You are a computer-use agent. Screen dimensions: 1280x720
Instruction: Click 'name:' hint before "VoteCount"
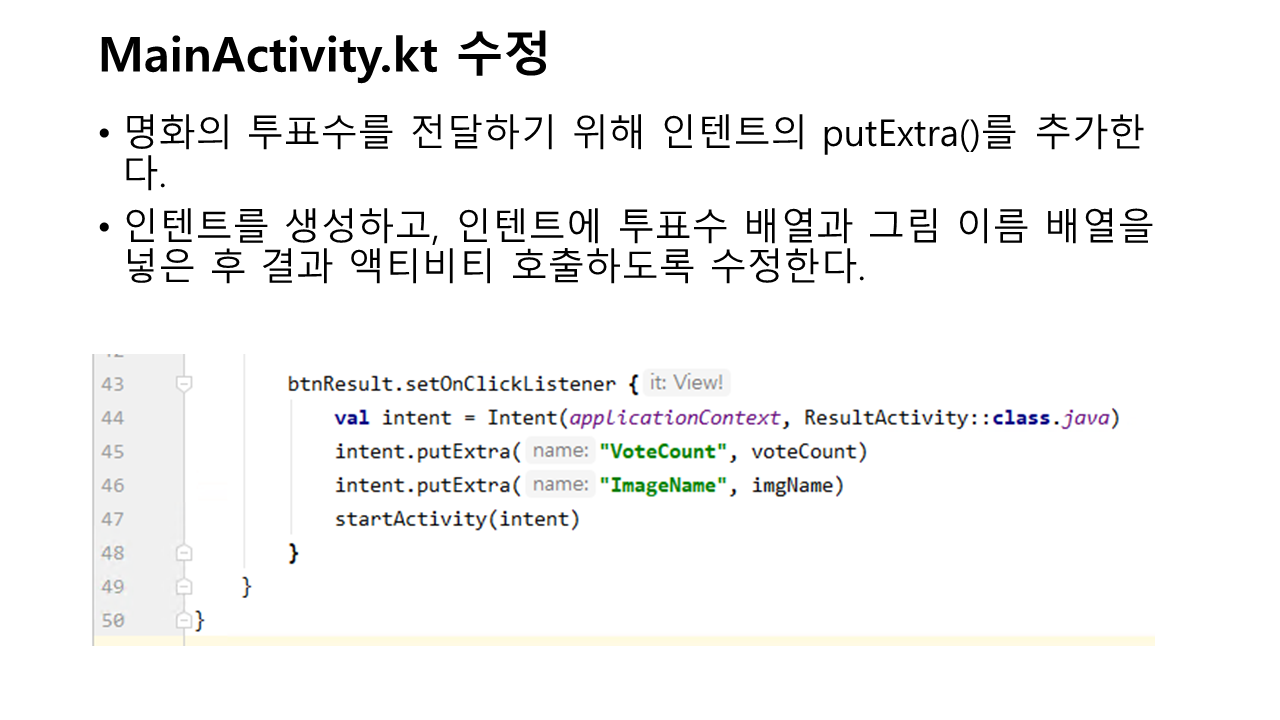(560, 451)
